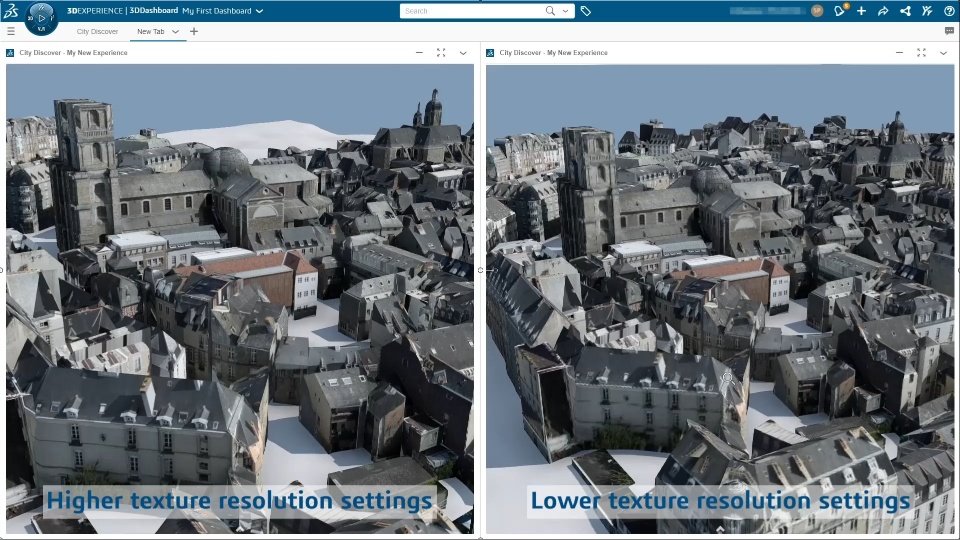The height and width of the screenshot is (540, 960).
Task: Click the 3DDashboard title text
Action: pyautogui.click(x=153, y=10)
